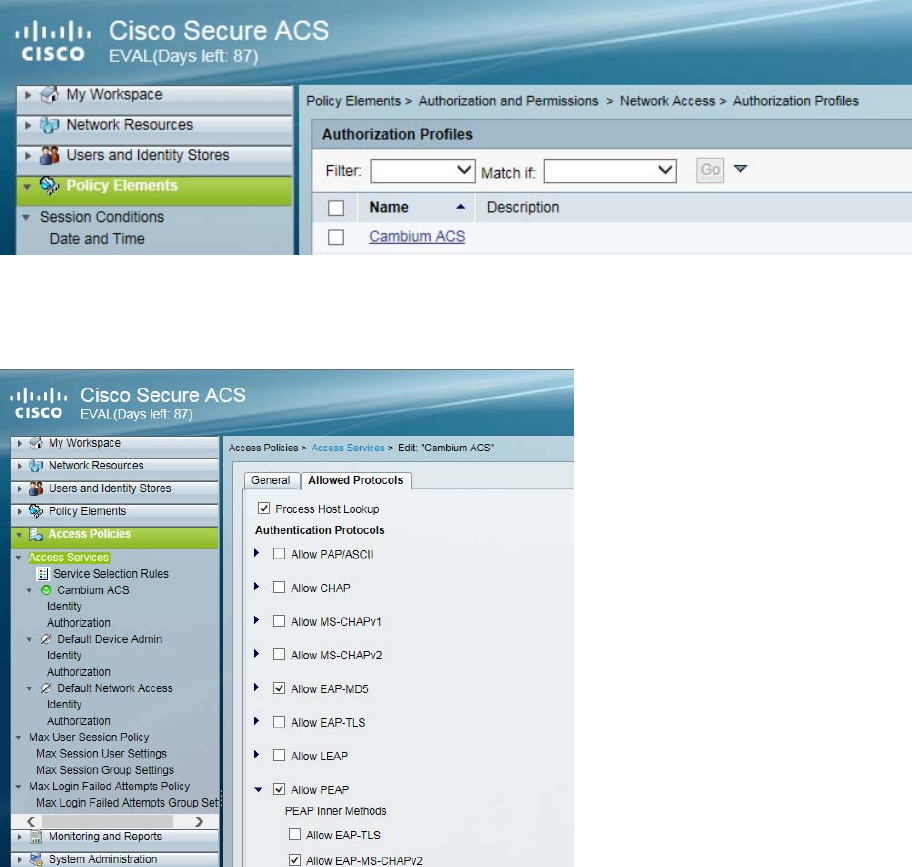Collapse the Max User Session Policy node
Screen dimensions: 912x867
pos(18,738)
